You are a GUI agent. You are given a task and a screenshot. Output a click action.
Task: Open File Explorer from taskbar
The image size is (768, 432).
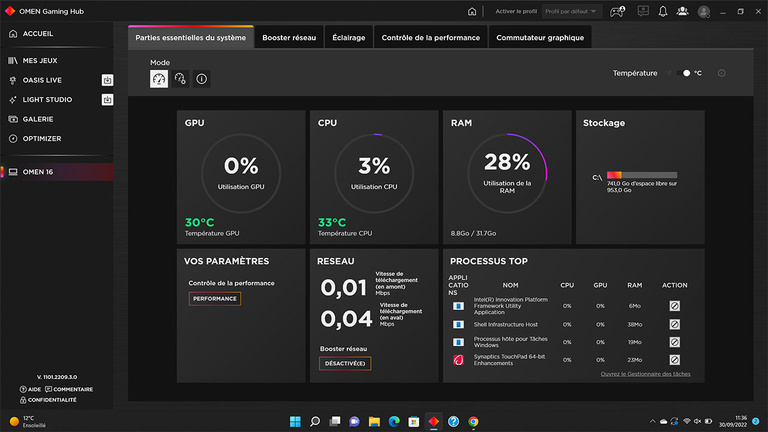[x=374, y=421]
